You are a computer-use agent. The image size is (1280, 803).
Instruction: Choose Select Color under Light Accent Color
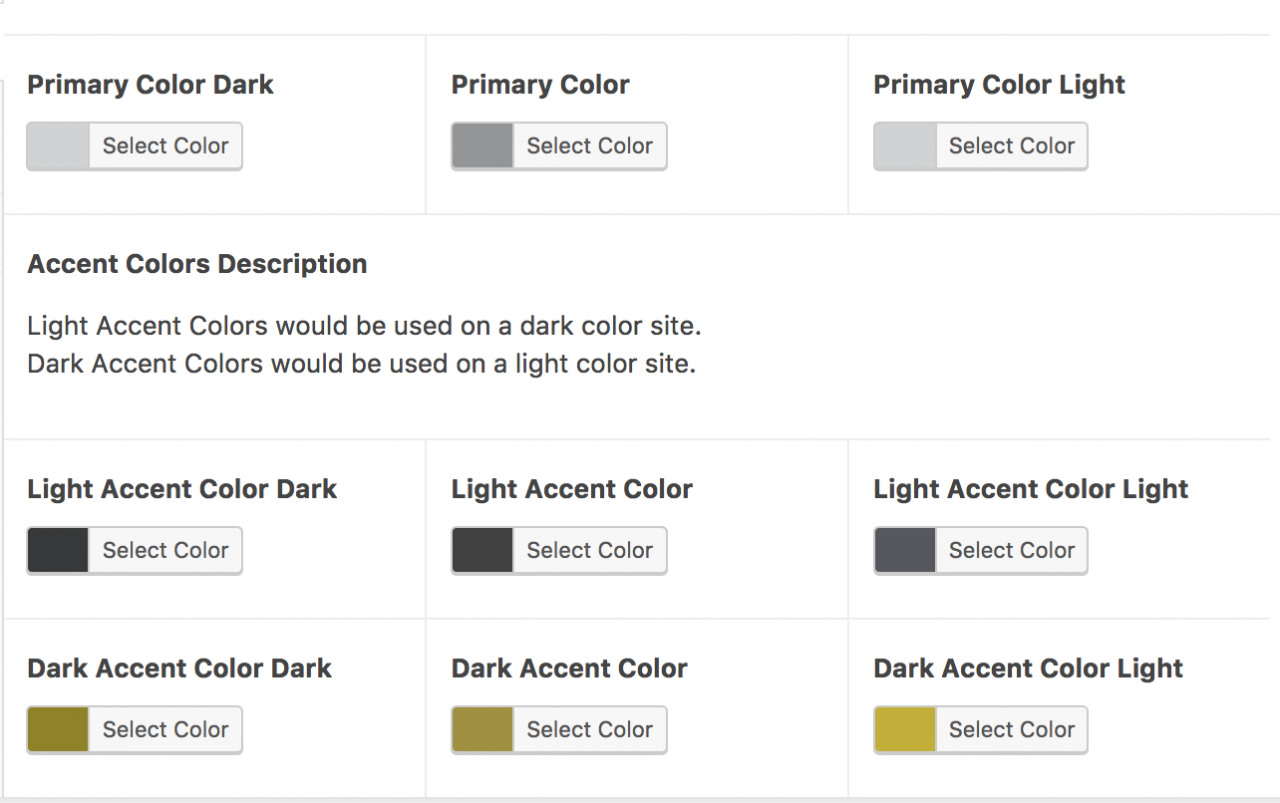589,550
